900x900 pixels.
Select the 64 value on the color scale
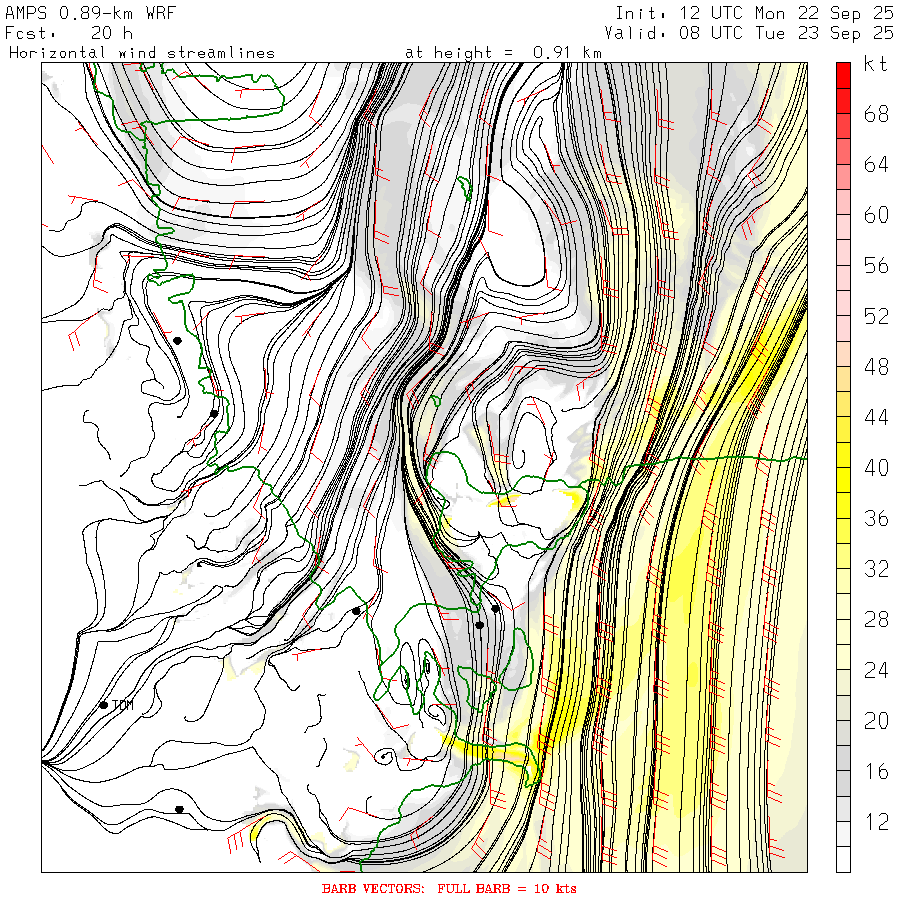(x=876, y=165)
